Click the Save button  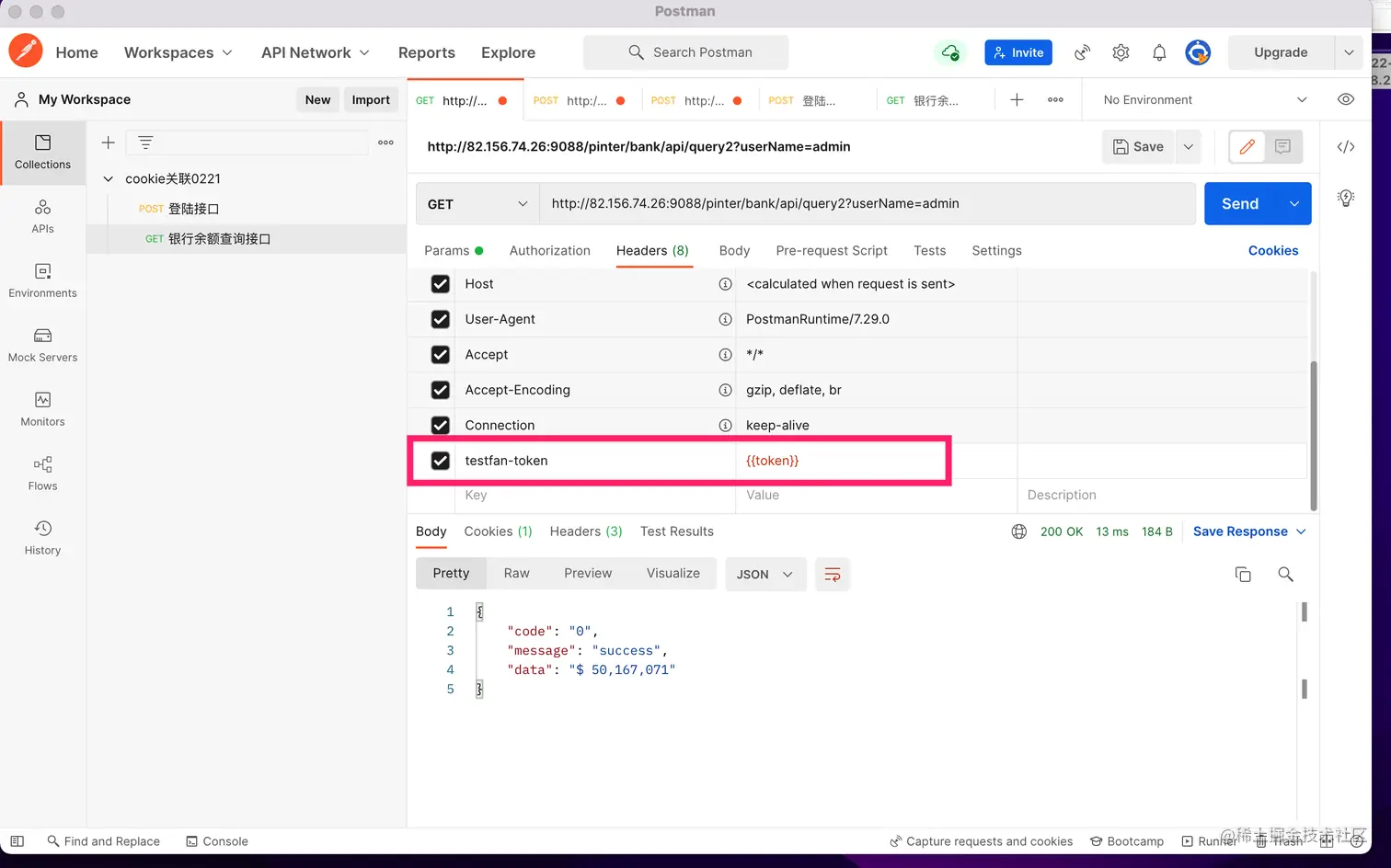(x=1139, y=146)
